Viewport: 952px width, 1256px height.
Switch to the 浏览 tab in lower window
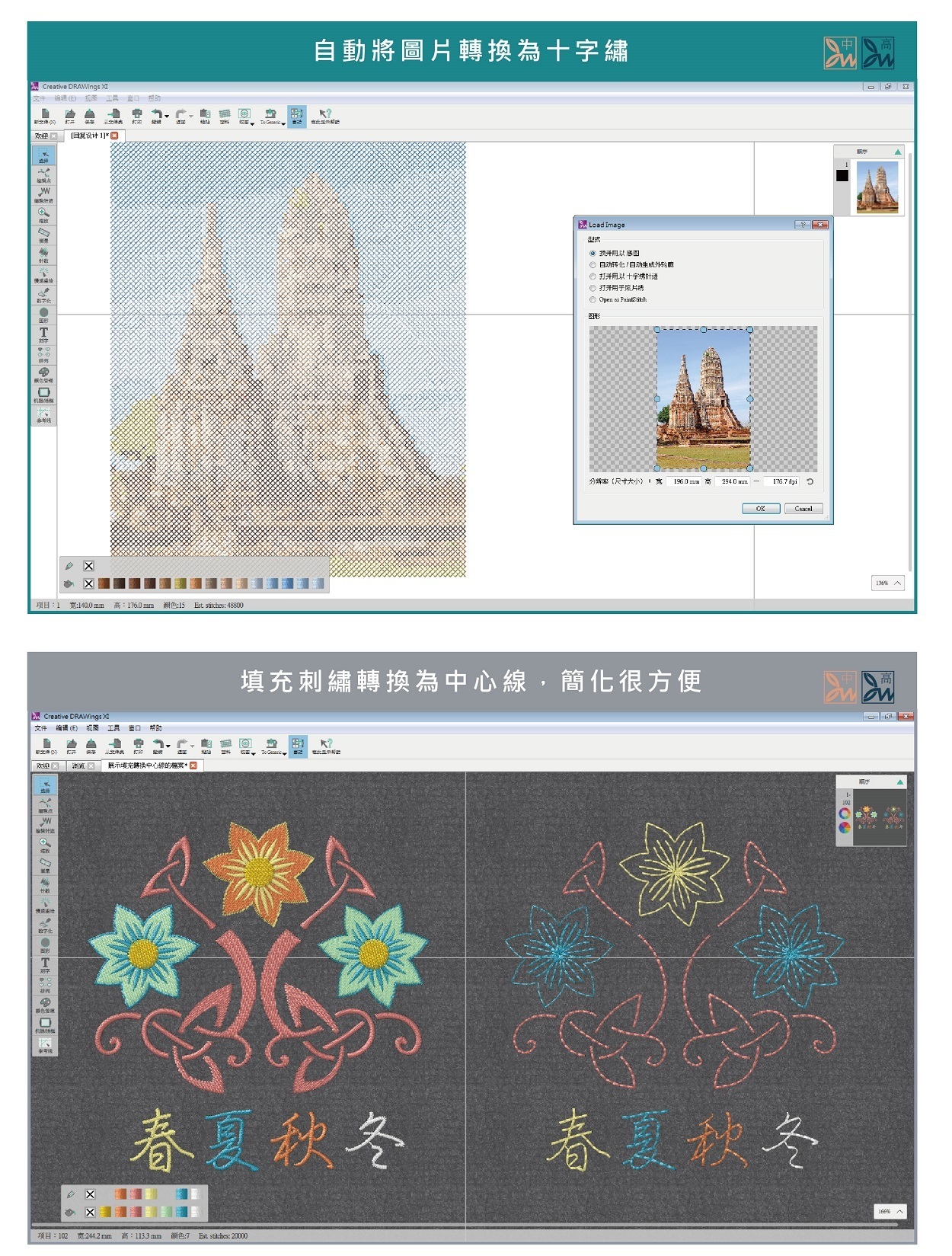pos(78,765)
